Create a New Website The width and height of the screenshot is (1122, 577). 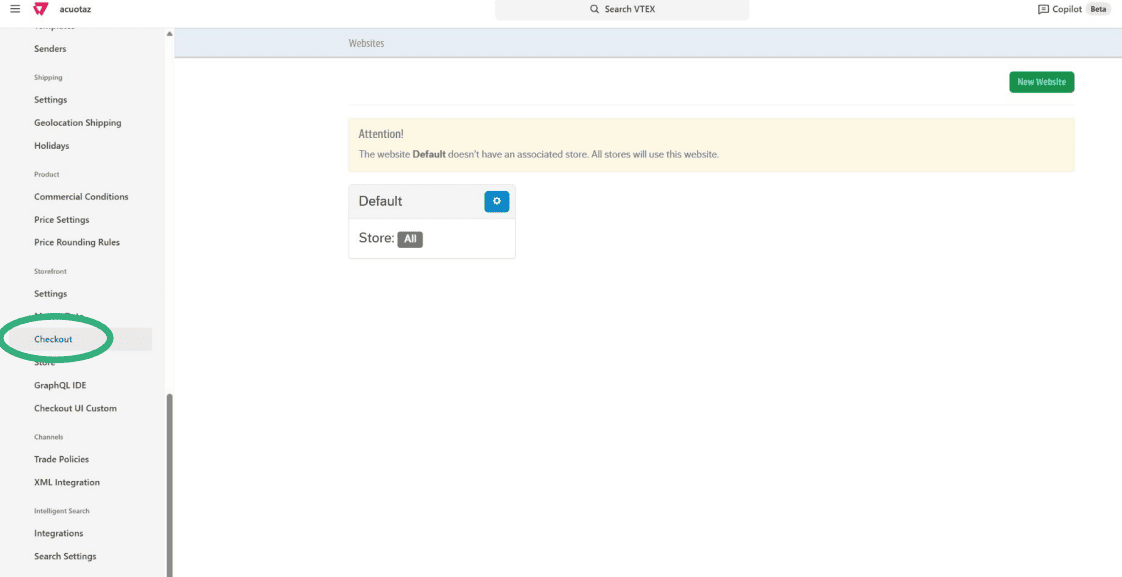tap(1041, 81)
